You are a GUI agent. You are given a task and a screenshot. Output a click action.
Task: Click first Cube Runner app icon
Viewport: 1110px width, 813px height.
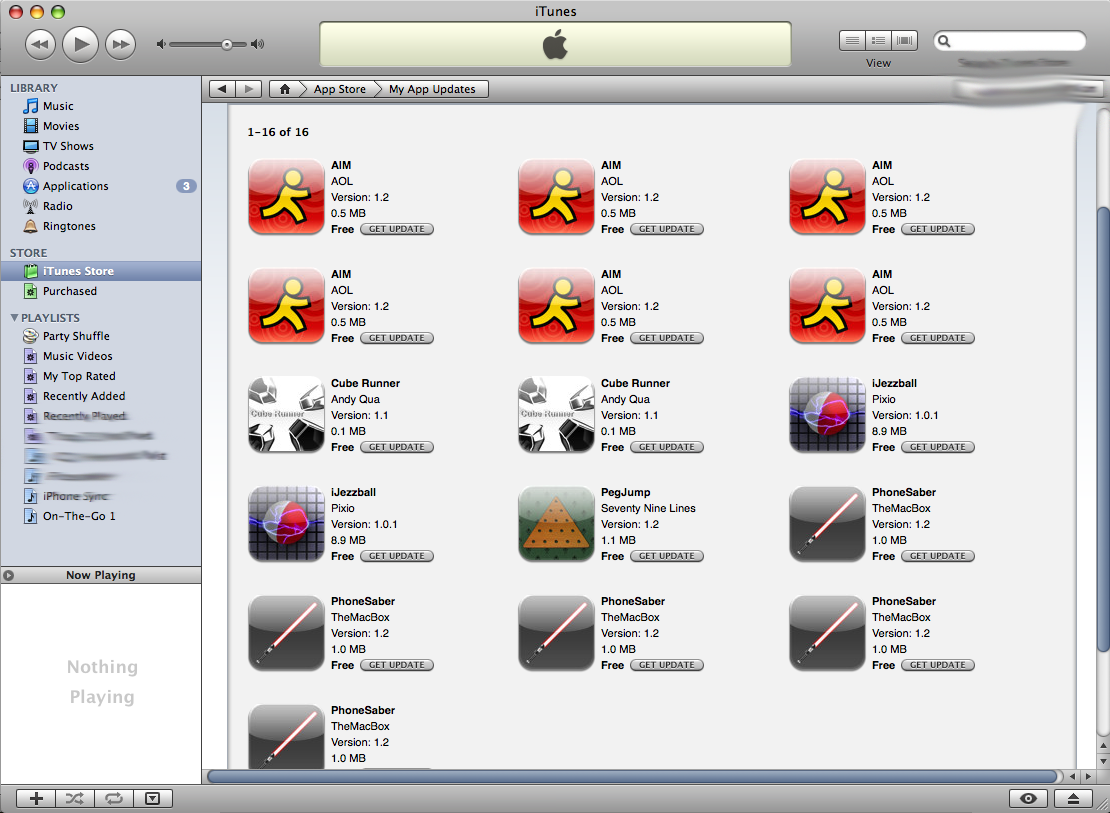point(286,415)
